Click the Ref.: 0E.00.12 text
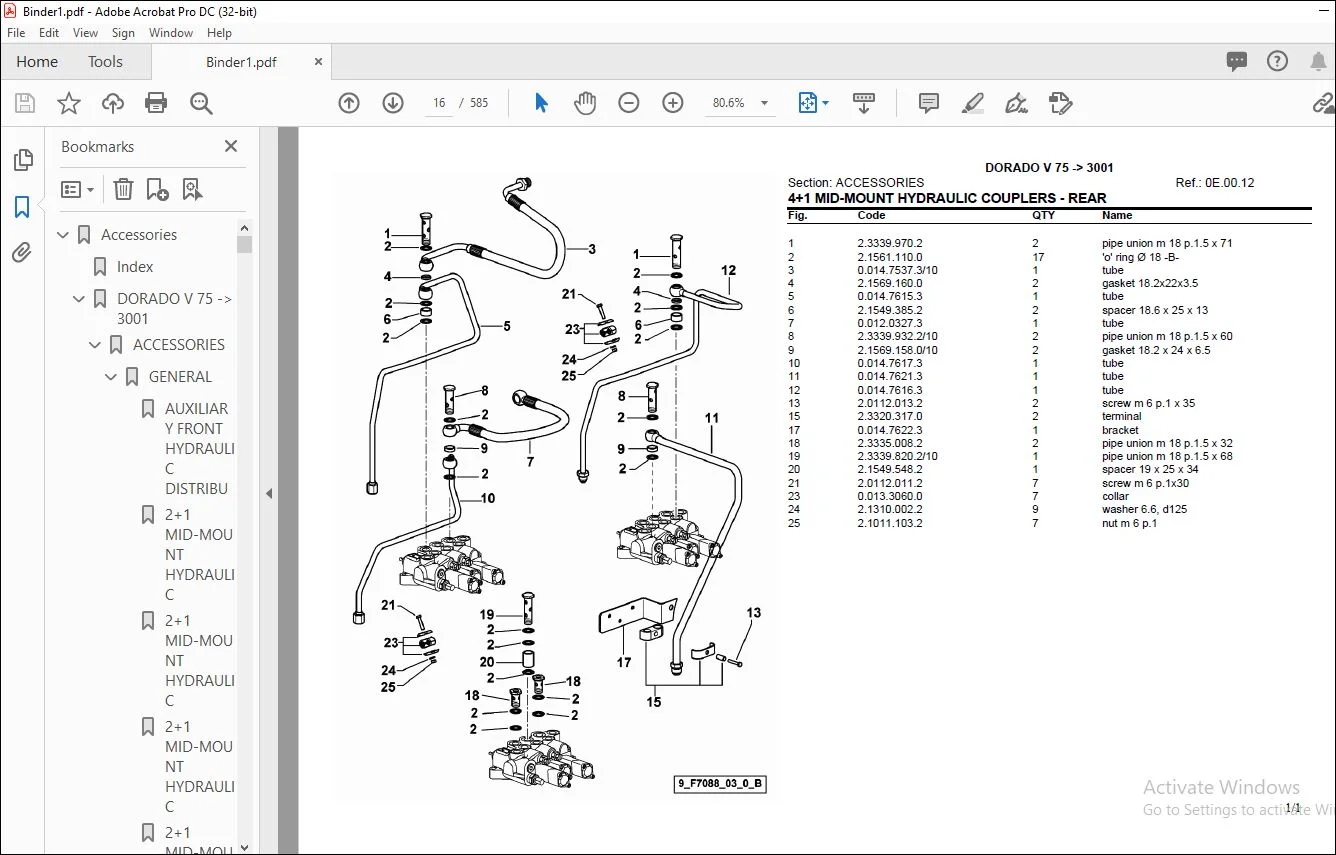This screenshot has height=855, width=1336. point(1215,183)
